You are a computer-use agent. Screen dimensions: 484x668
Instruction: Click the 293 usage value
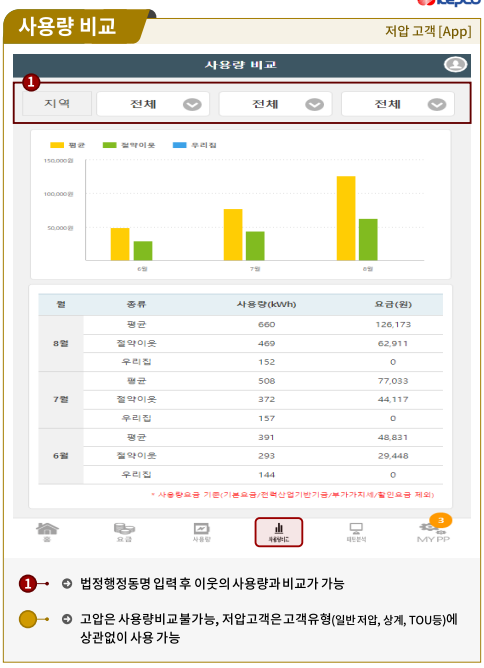point(267,456)
